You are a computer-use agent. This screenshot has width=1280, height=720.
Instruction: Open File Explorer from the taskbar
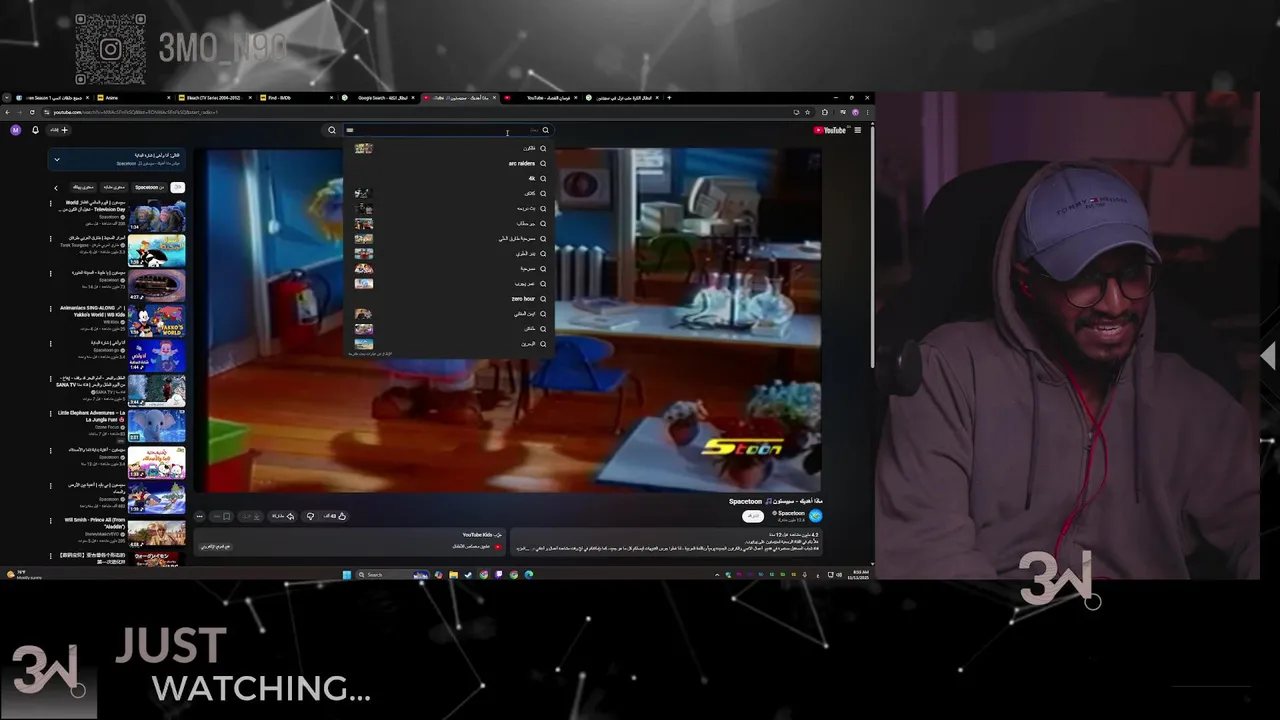[454, 575]
